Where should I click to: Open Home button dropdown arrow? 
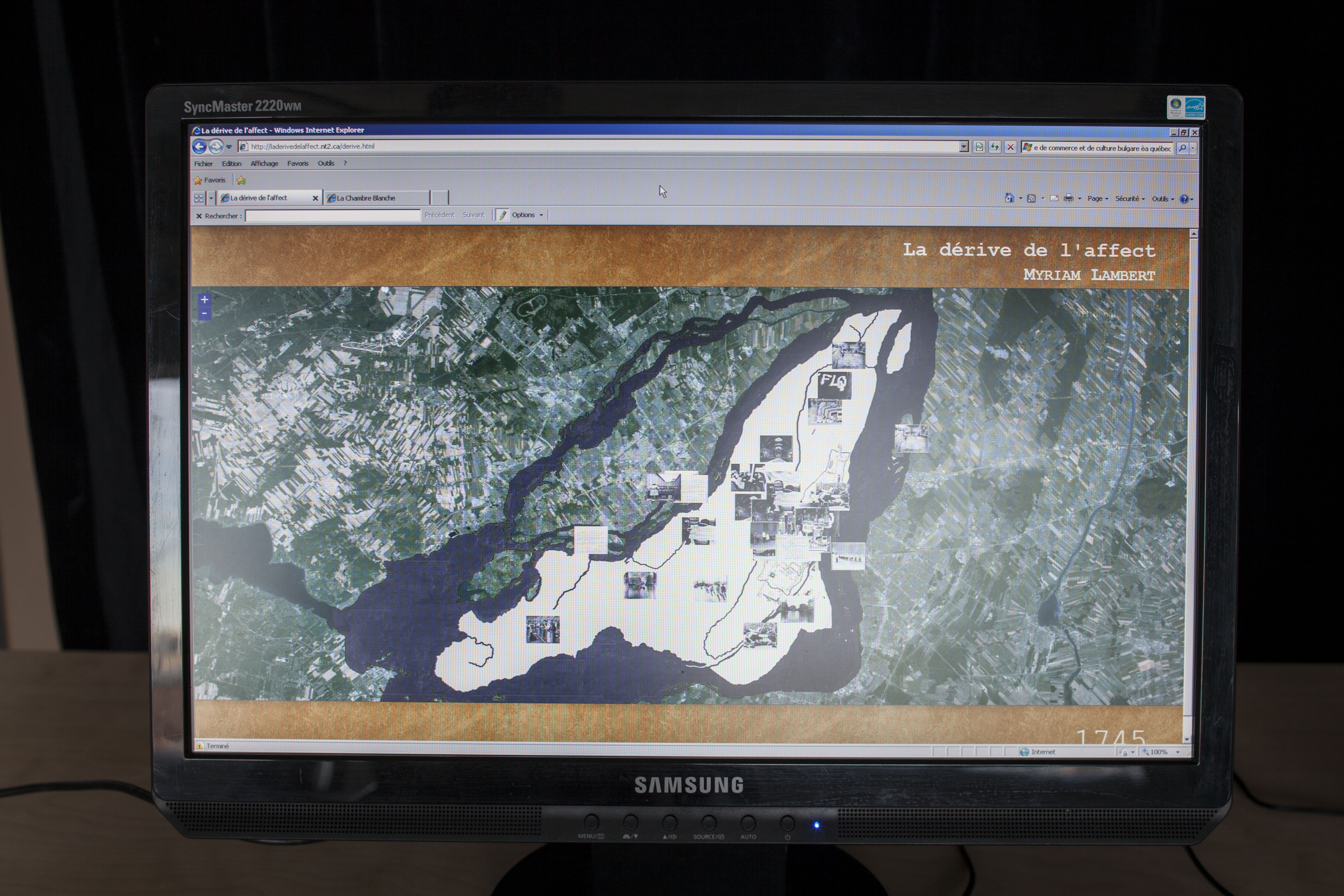(x=1021, y=199)
